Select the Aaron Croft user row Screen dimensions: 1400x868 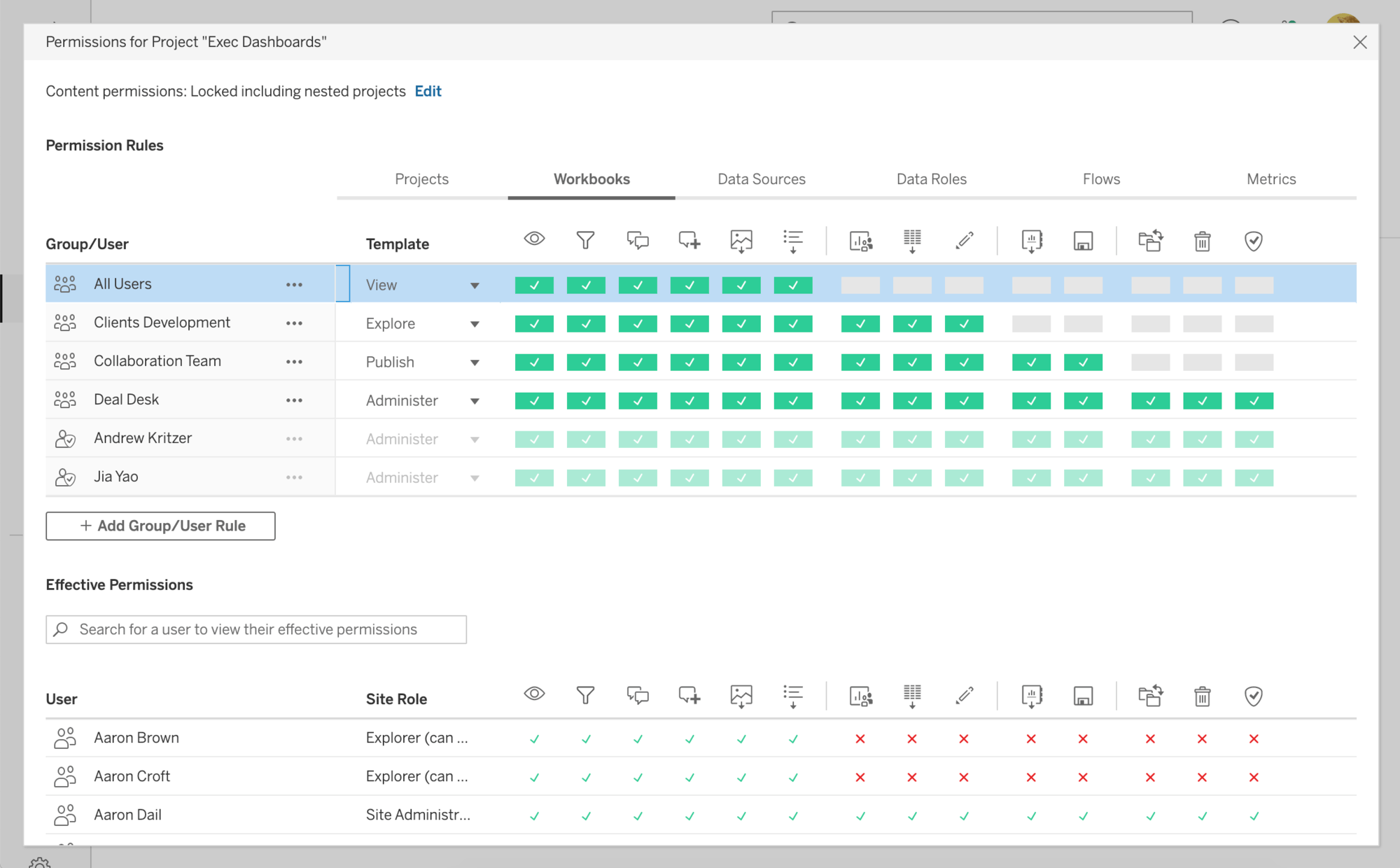[x=701, y=776]
